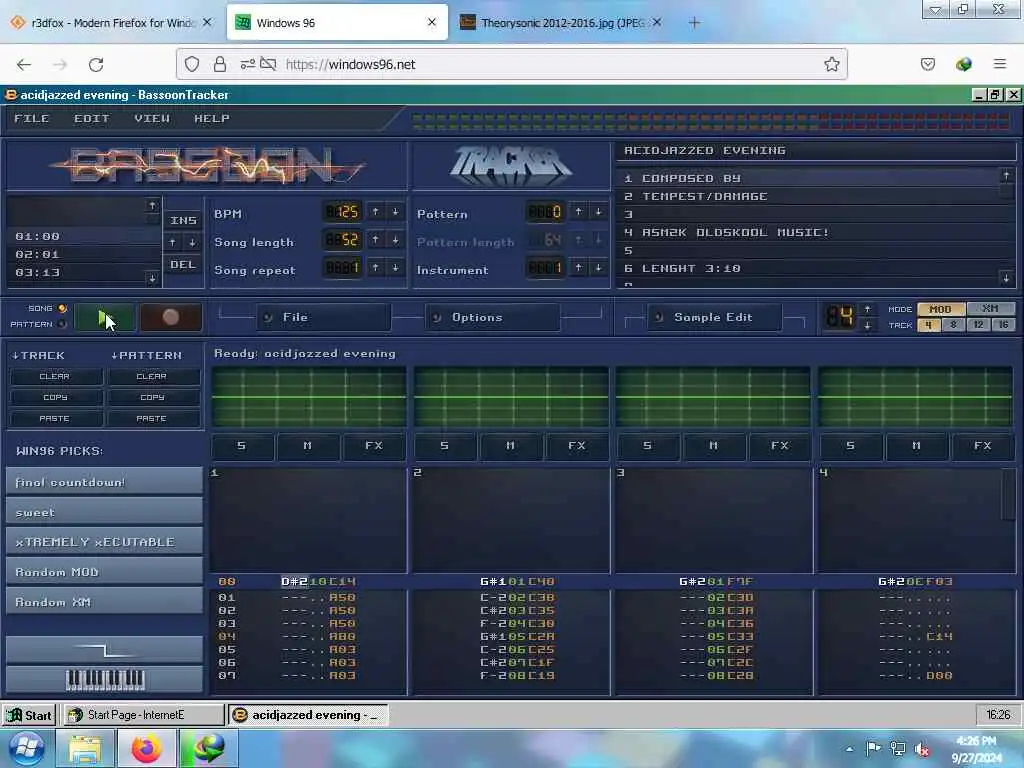Switch to Start Page Internet Explorer task
The image size is (1024, 768).
(x=142, y=715)
